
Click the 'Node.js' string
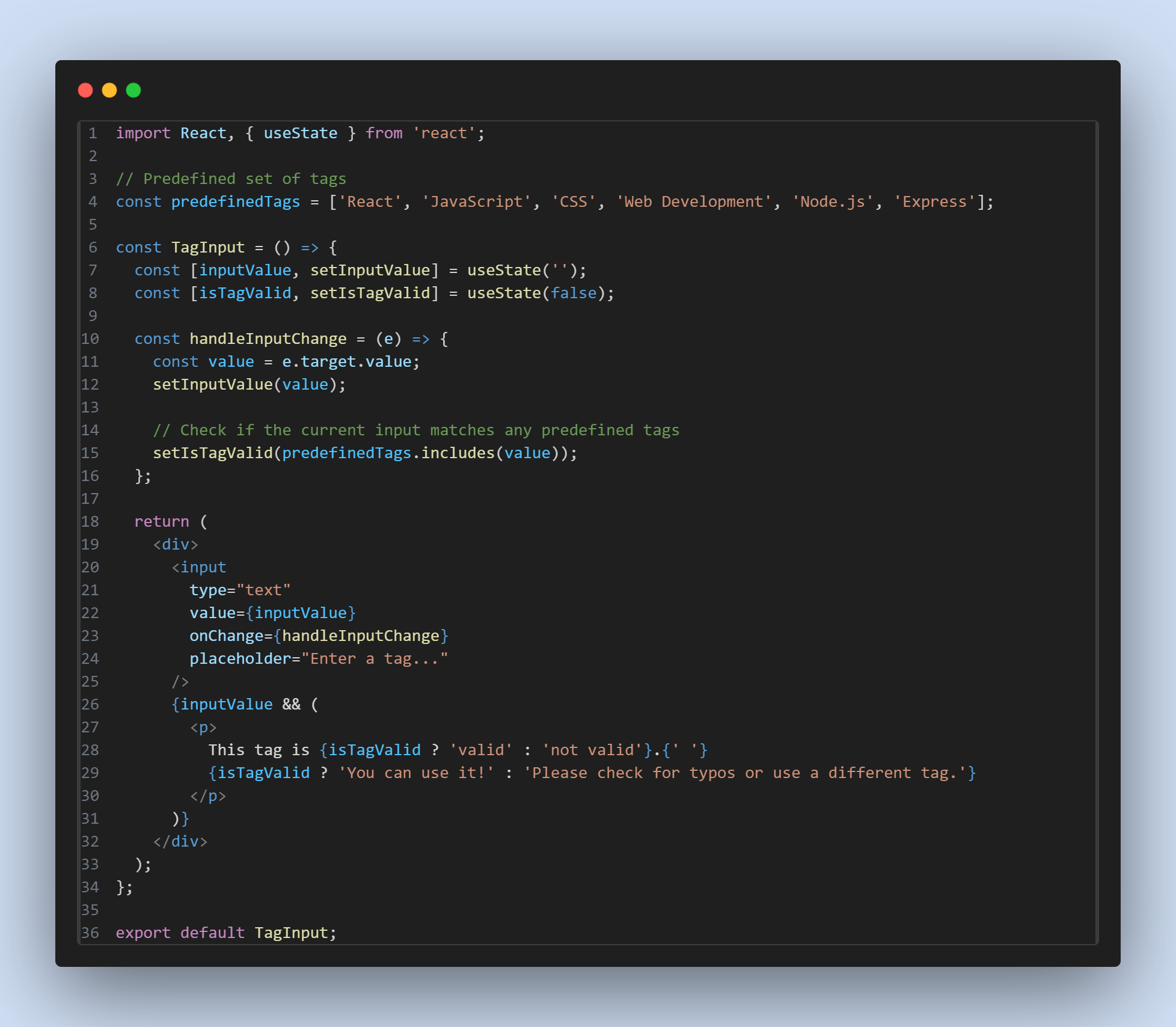point(833,202)
